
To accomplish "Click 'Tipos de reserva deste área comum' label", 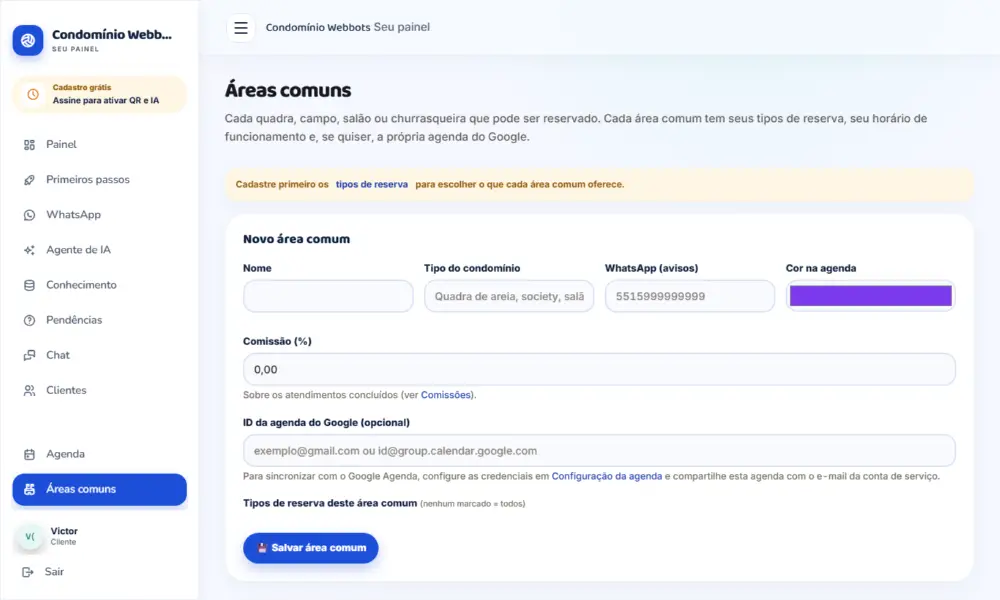I will [330, 503].
